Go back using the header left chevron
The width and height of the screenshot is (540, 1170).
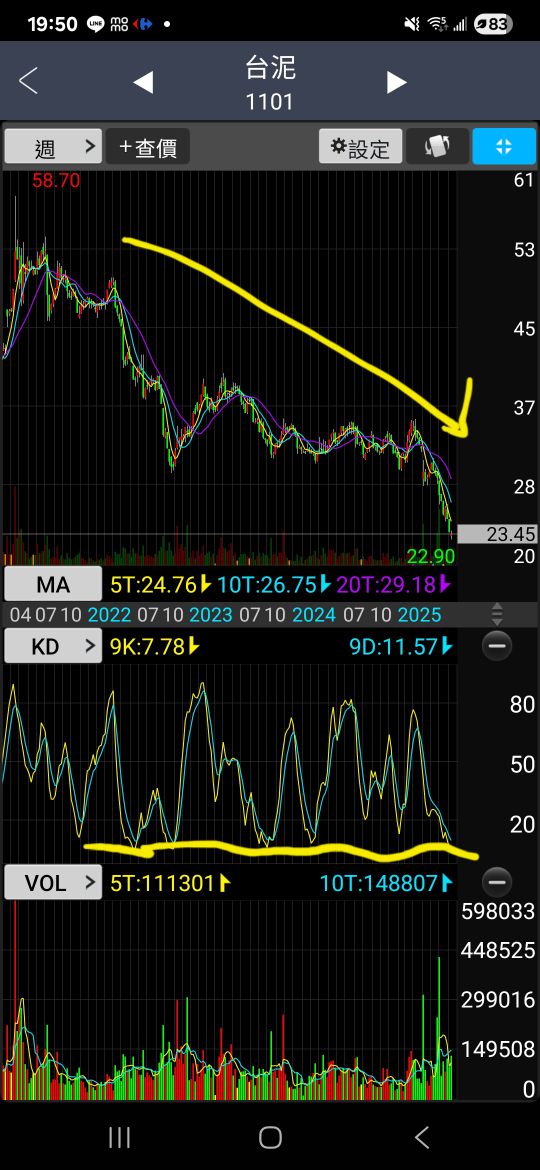28,81
